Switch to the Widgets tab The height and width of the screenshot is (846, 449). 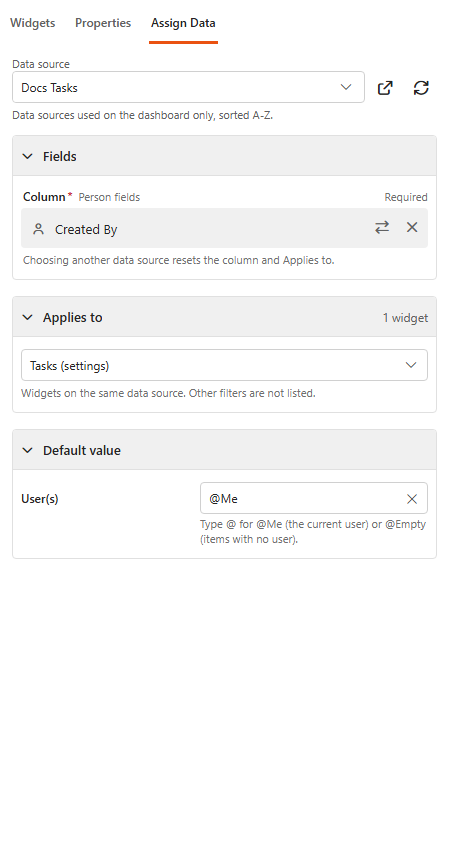tap(32, 23)
